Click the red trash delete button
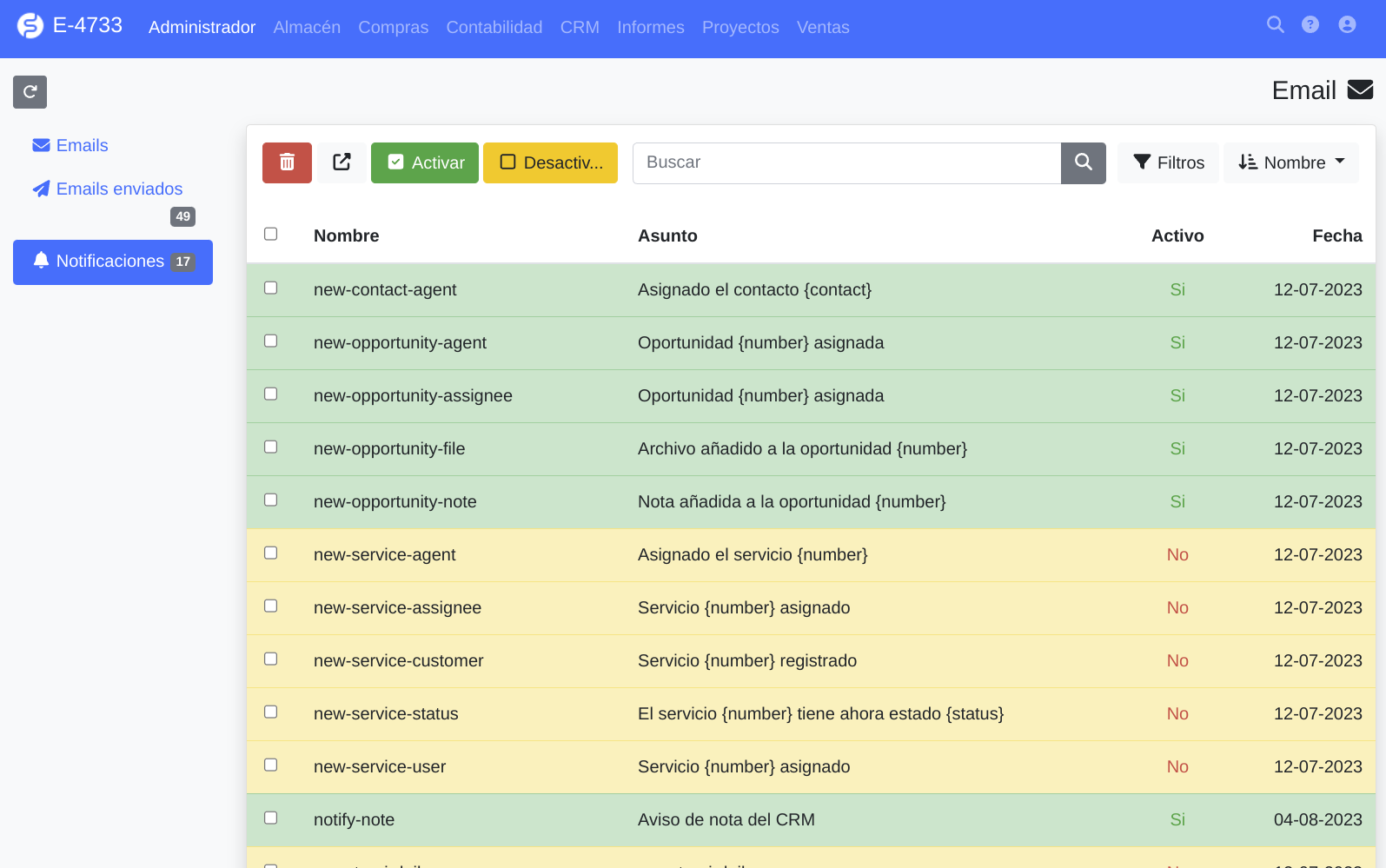 coord(287,162)
